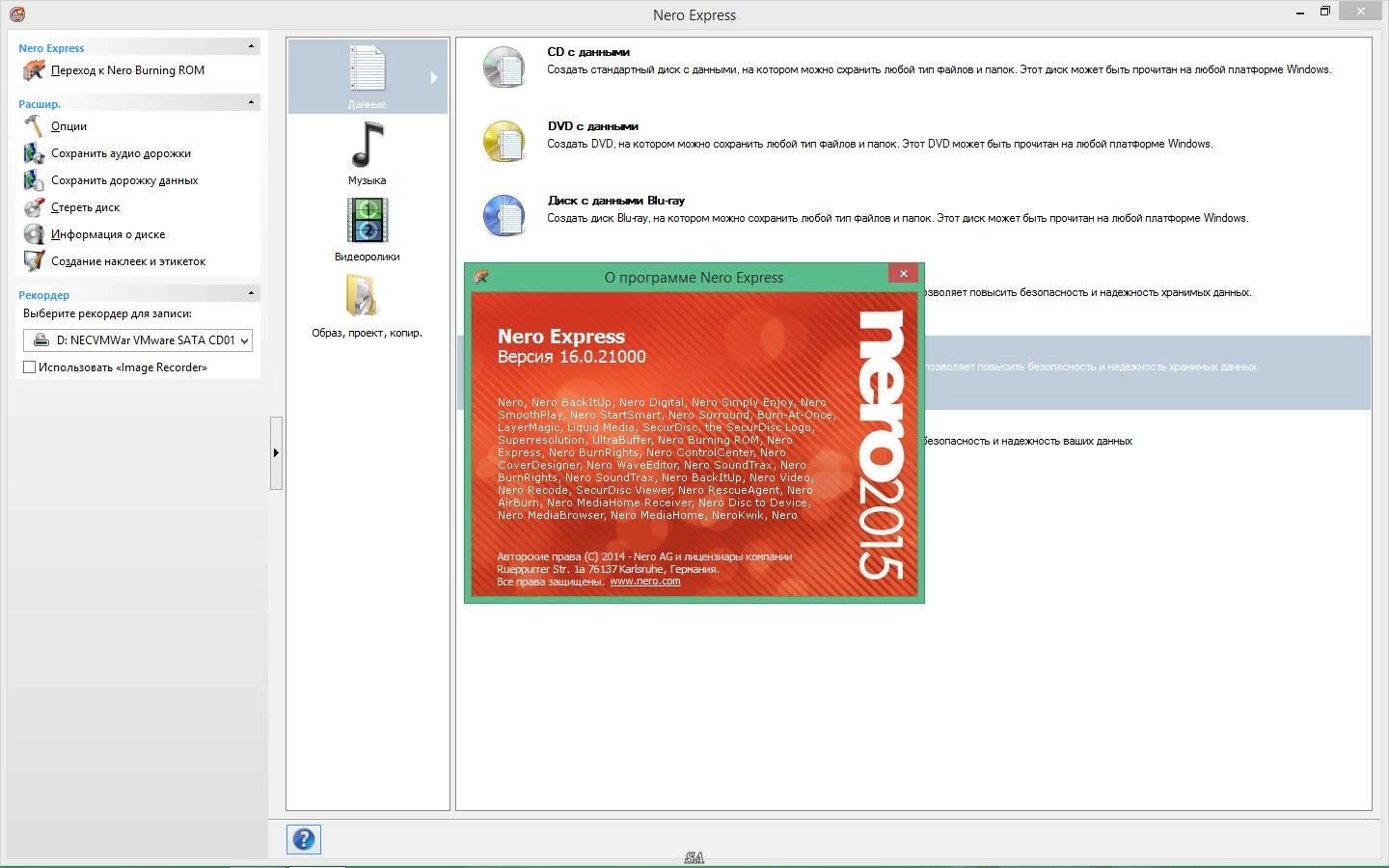Click Сохранить аудио дорожки link
This screenshot has height=868, width=1389.
click(x=121, y=153)
